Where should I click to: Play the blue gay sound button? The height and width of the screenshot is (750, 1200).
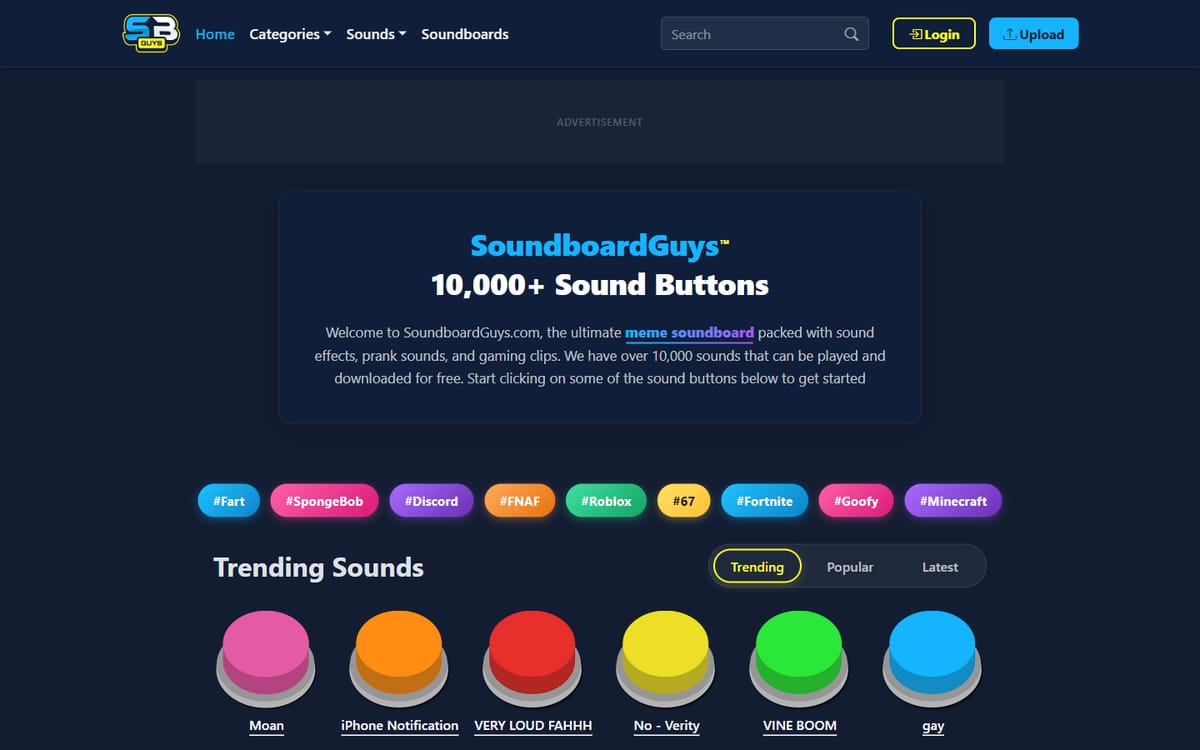(932, 659)
